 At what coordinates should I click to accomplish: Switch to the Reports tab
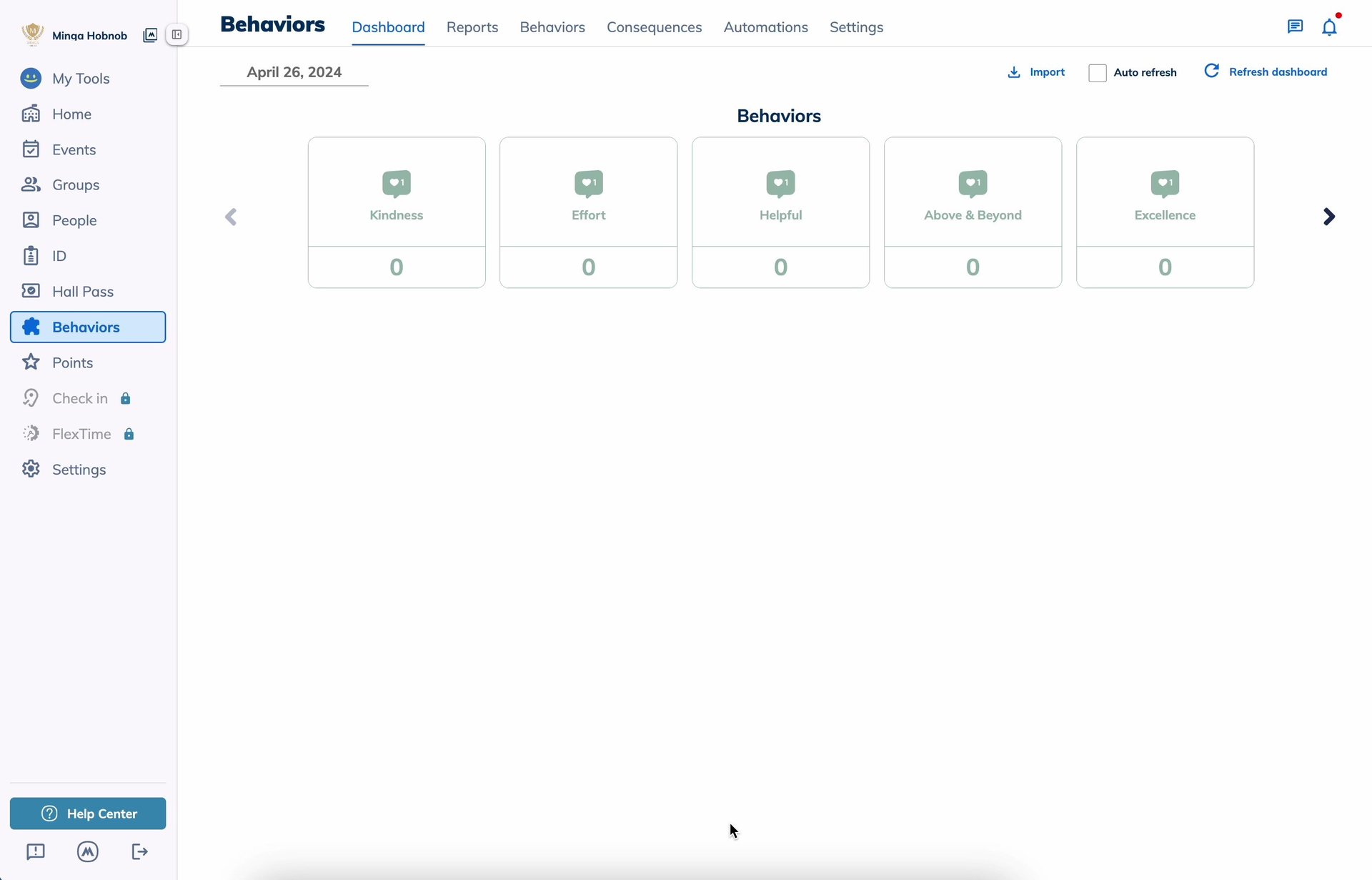click(x=472, y=27)
